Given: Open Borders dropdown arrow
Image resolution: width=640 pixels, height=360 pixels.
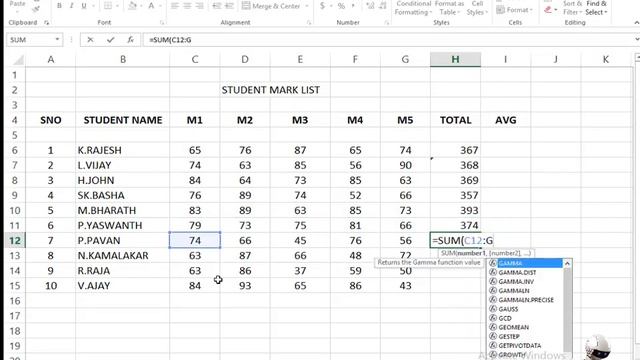Looking at the screenshot, I should point(117,6).
